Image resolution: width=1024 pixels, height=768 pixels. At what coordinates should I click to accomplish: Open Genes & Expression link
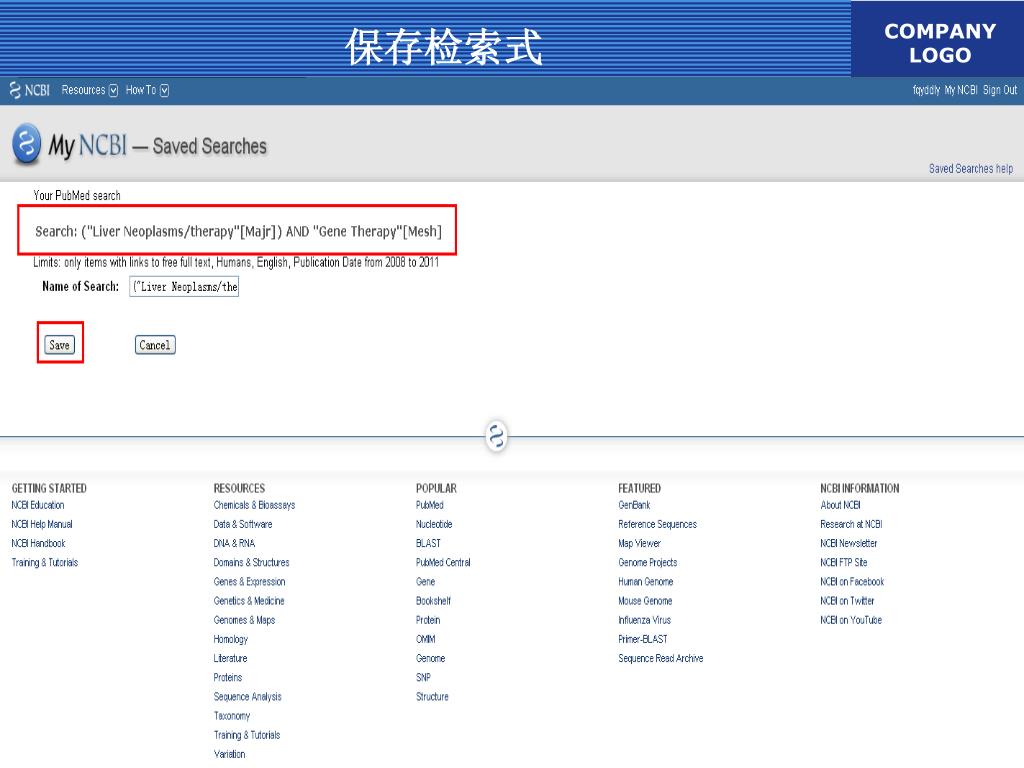[249, 581]
